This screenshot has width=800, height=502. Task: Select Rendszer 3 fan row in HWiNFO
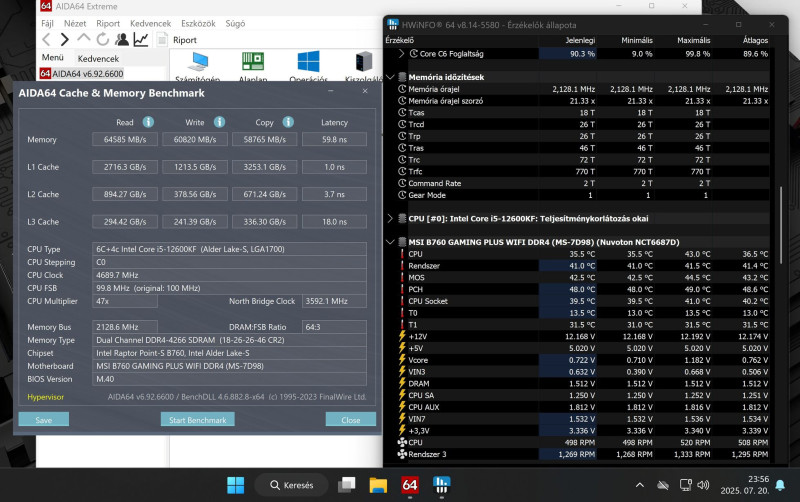click(x=583, y=454)
